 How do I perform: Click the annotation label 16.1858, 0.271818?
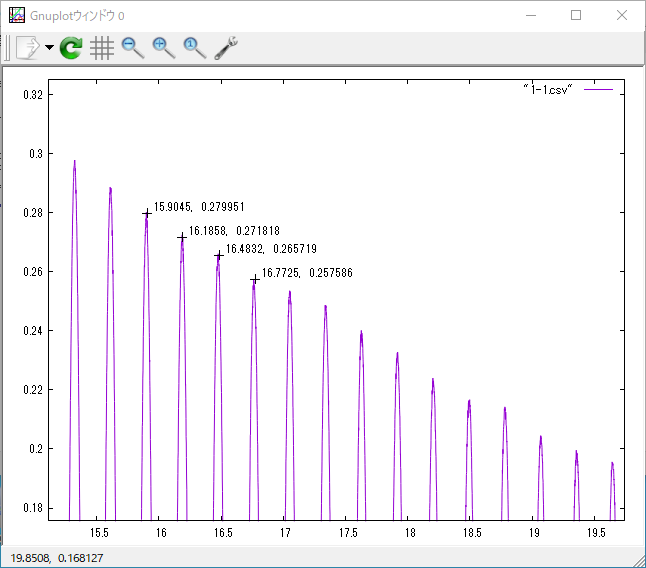[x=234, y=231]
